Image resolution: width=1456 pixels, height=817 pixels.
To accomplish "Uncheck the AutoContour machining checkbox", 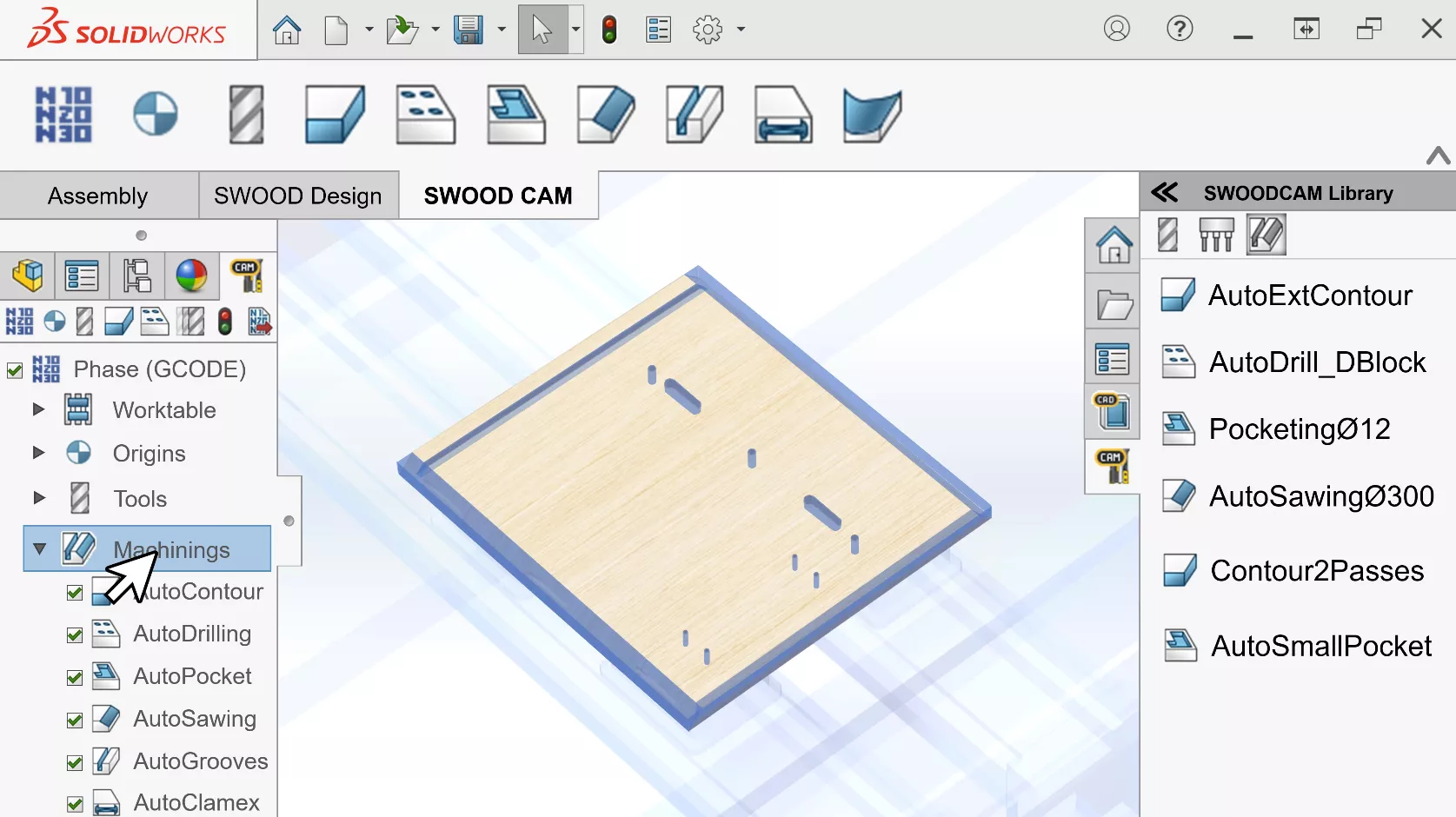I will click(x=75, y=593).
